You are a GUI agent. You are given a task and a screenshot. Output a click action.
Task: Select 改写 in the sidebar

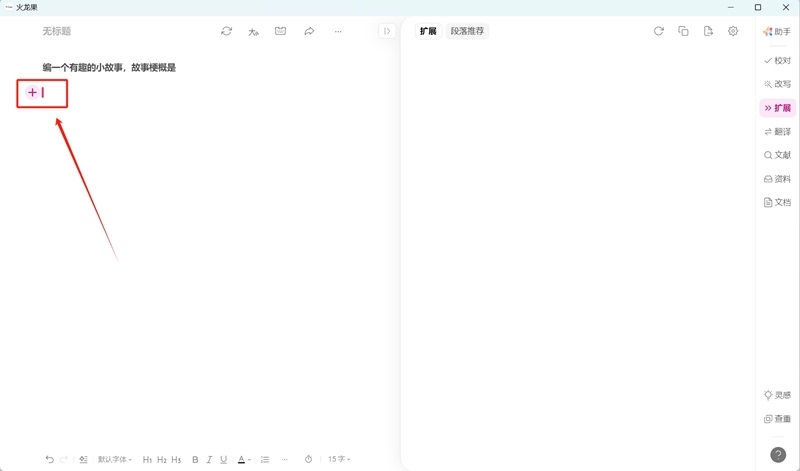point(777,84)
